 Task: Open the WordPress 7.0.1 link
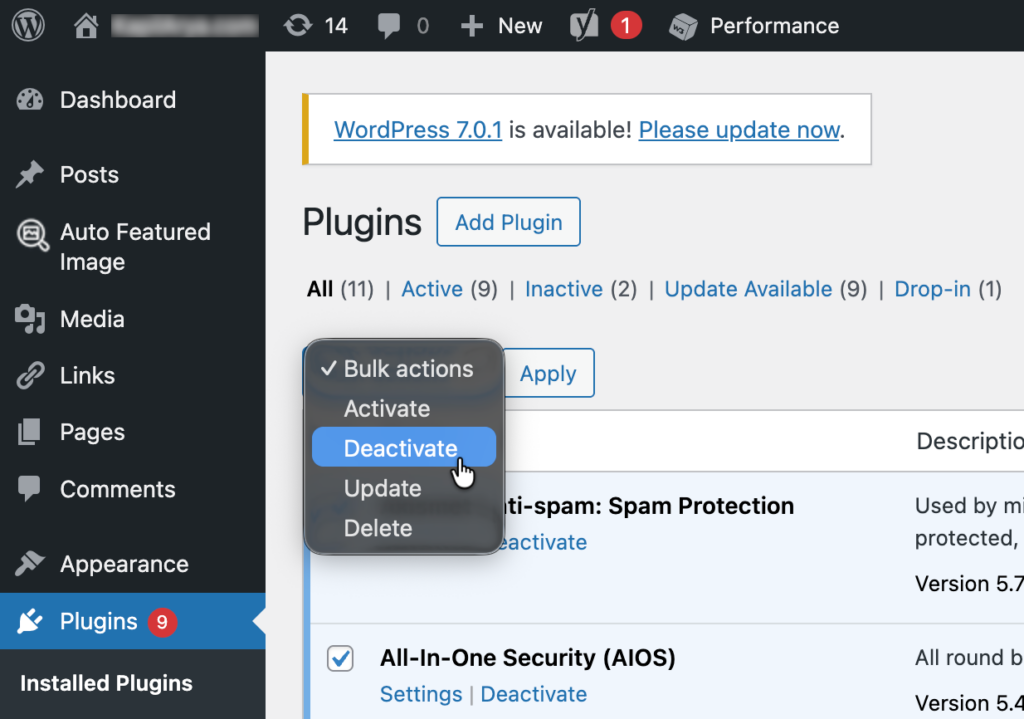(418, 130)
